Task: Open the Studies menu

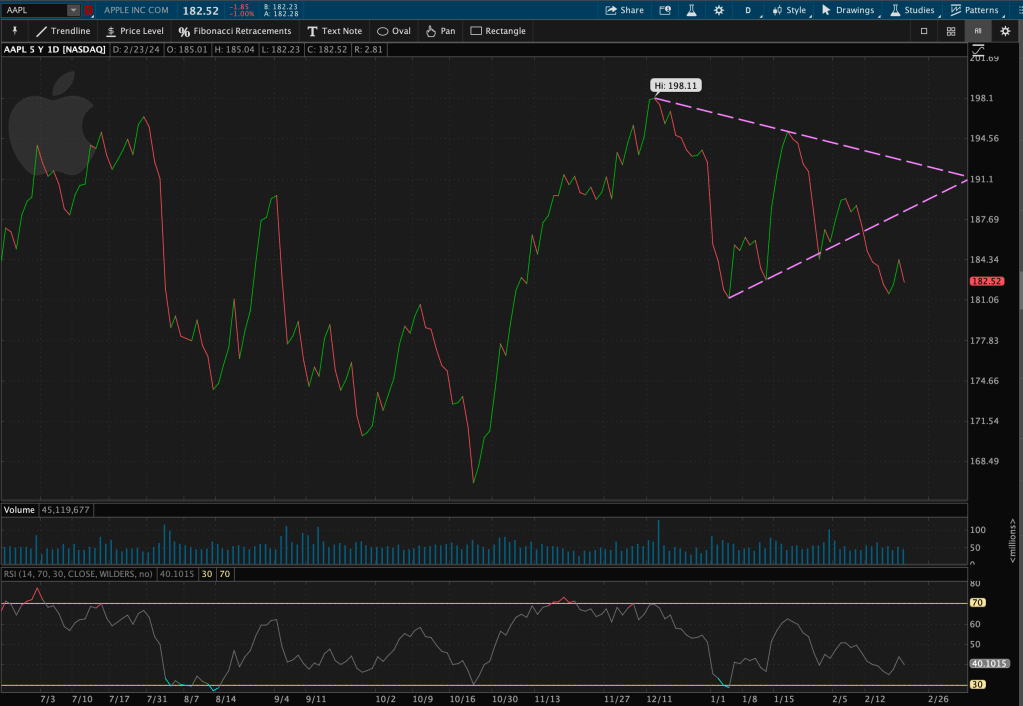Action: 911,10
